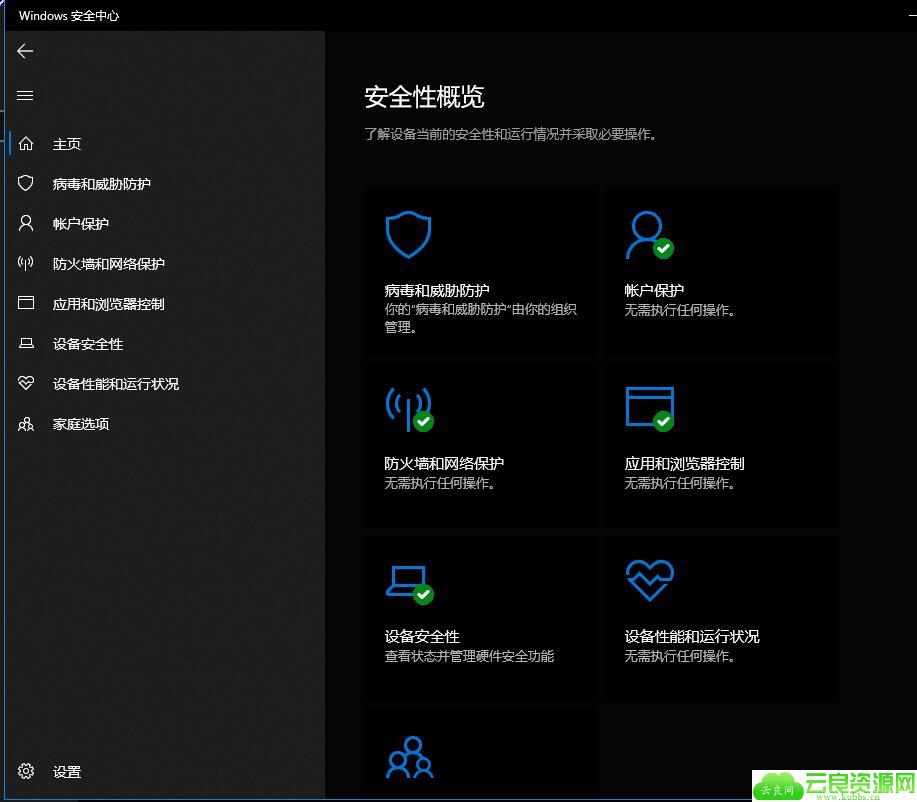Open 家庭选项 from the sidebar
Image resolution: width=917 pixels, height=802 pixels.
coord(81,424)
